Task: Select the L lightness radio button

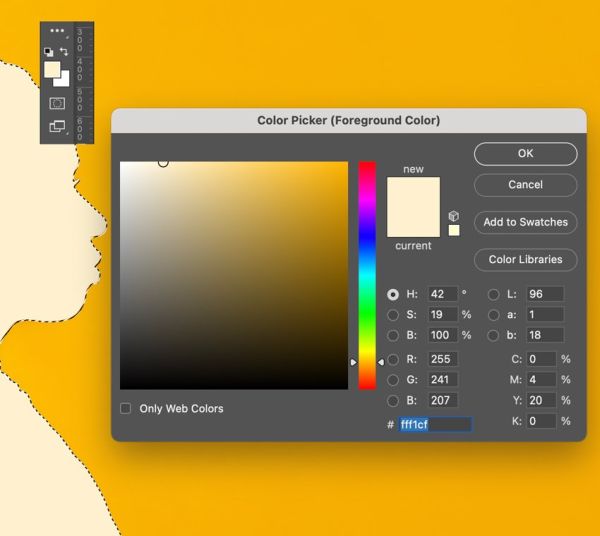Action: [x=494, y=294]
